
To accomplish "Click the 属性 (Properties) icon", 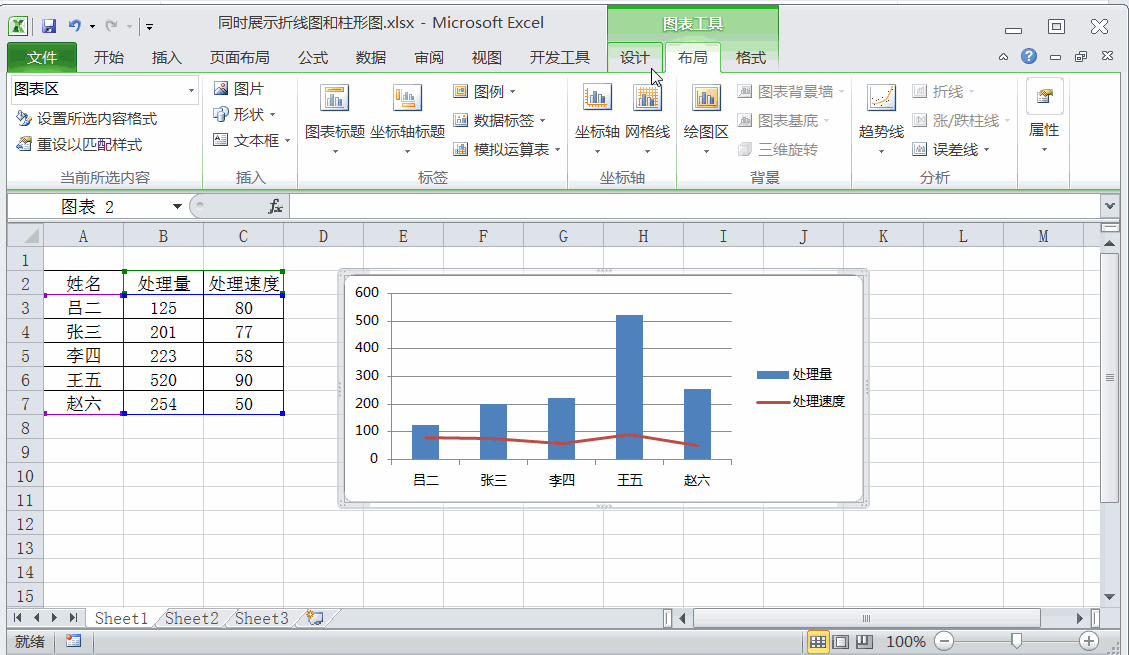I will click(x=1044, y=98).
